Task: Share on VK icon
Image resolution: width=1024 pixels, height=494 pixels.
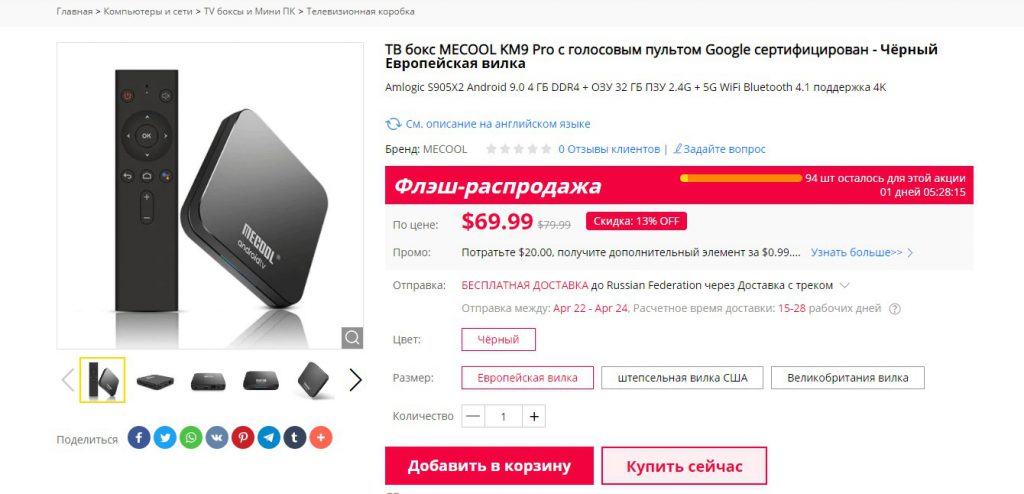Action: point(217,437)
